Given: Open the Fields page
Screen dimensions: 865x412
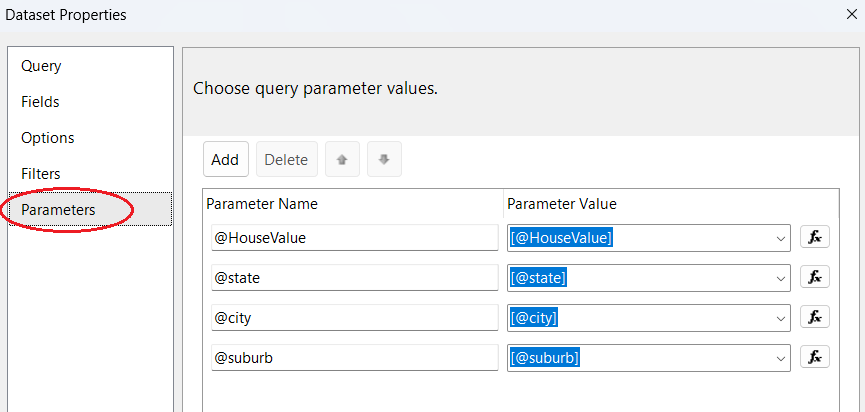Looking at the screenshot, I should [40, 102].
